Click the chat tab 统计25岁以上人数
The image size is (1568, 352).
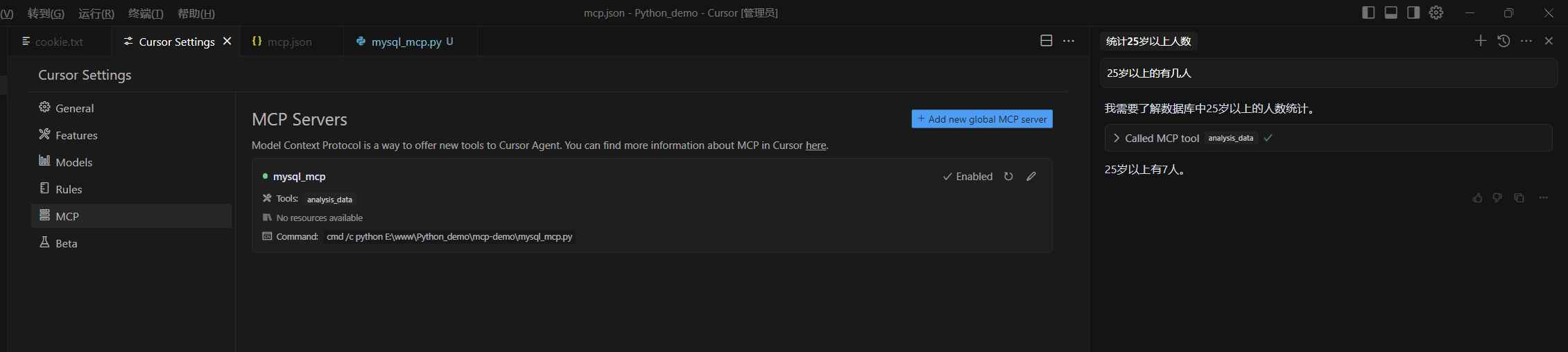click(x=1148, y=41)
